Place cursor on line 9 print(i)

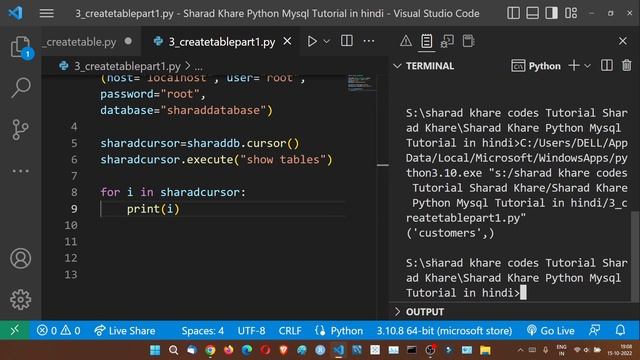[x=153, y=209]
